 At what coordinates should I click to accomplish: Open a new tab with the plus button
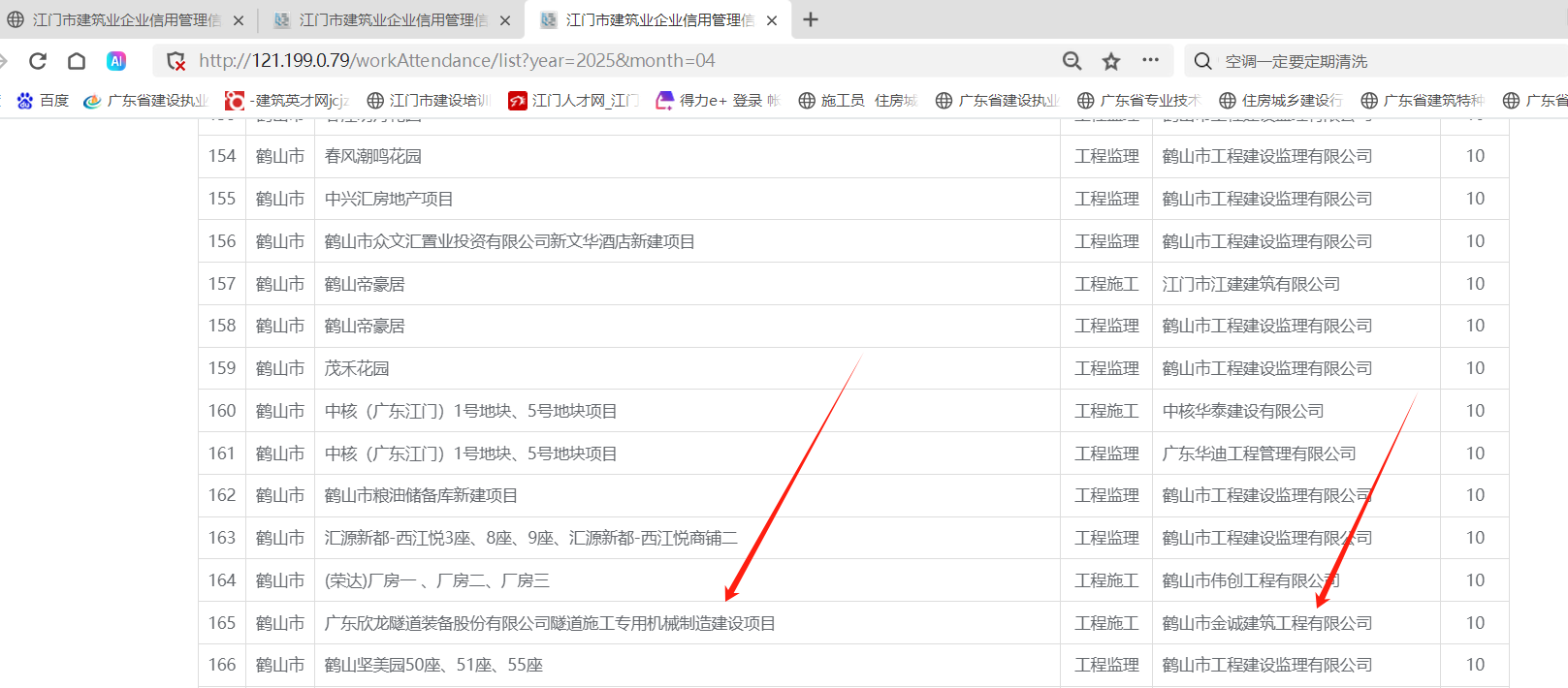[811, 19]
